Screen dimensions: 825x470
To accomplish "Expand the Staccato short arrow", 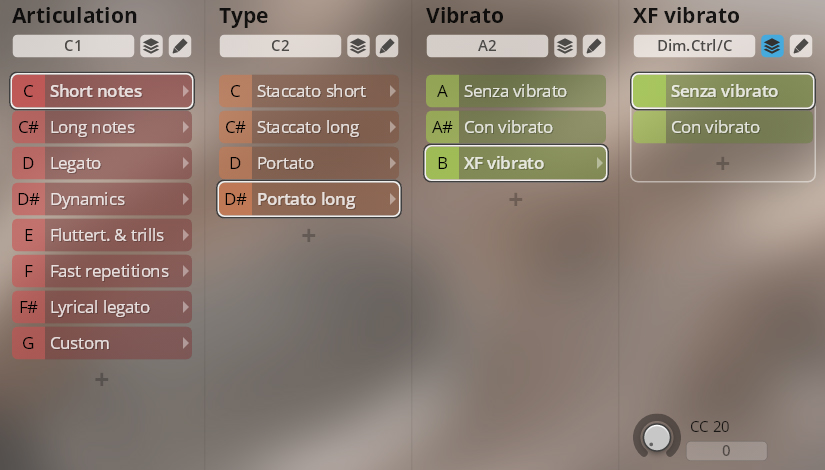I will [x=392, y=91].
